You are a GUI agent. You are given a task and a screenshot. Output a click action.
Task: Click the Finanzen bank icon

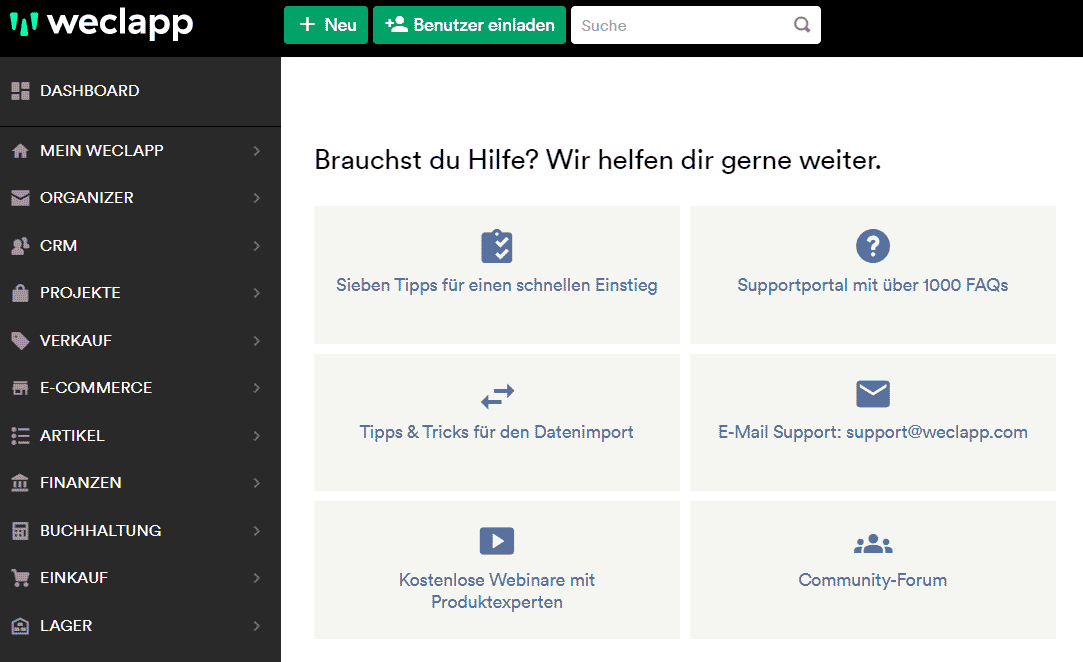pos(21,482)
